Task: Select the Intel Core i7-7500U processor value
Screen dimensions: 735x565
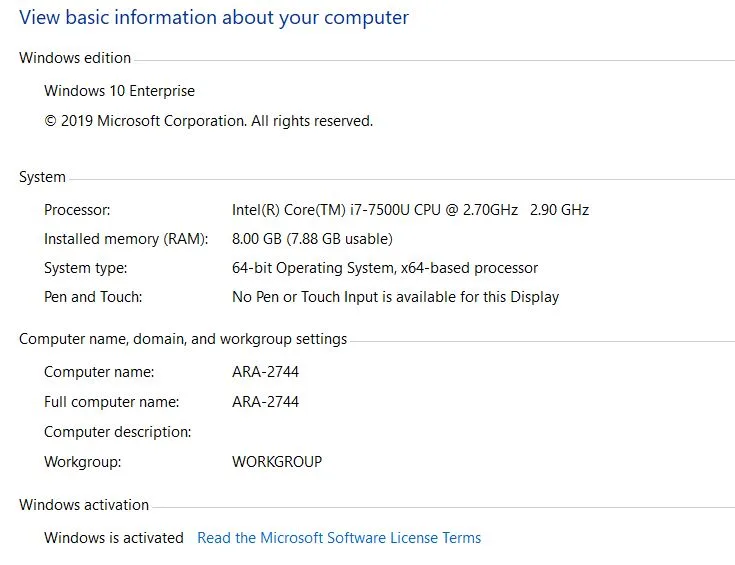Action: coord(410,210)
